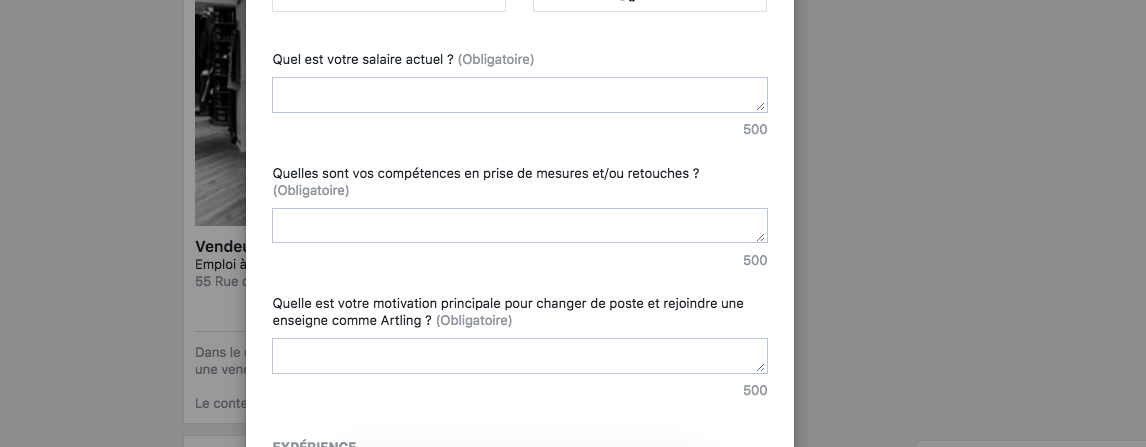Open the shop photo behind the dialog
The height and width of the screenshot is (447, 1146).
coord(220,112)
